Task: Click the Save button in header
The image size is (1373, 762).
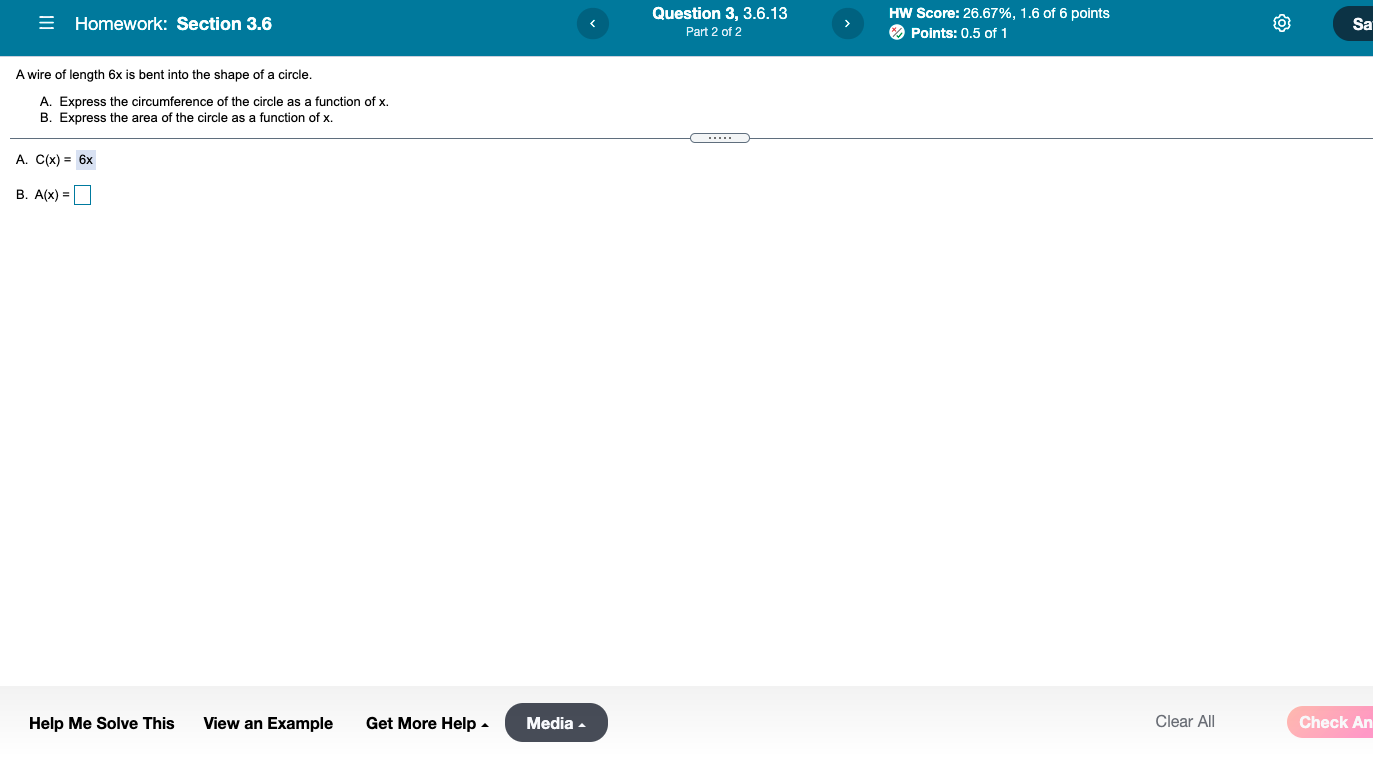Action: [x=1353, y=24]
